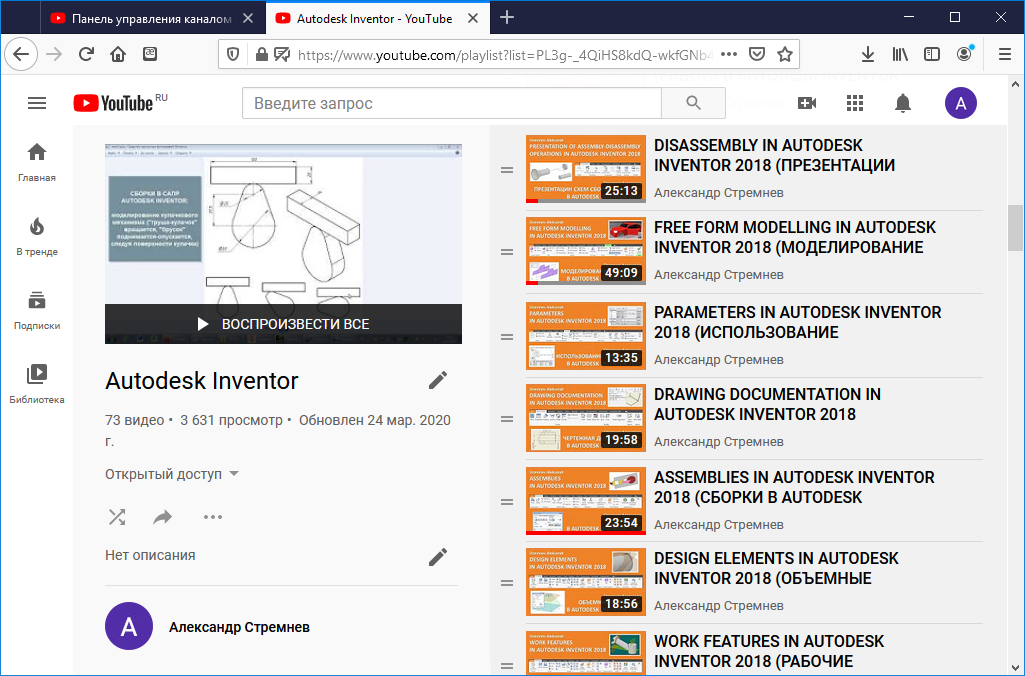Click the 49:09 Free Form thumbnail
This screenshot has width=1025, height=676.
tap(586, 251)
